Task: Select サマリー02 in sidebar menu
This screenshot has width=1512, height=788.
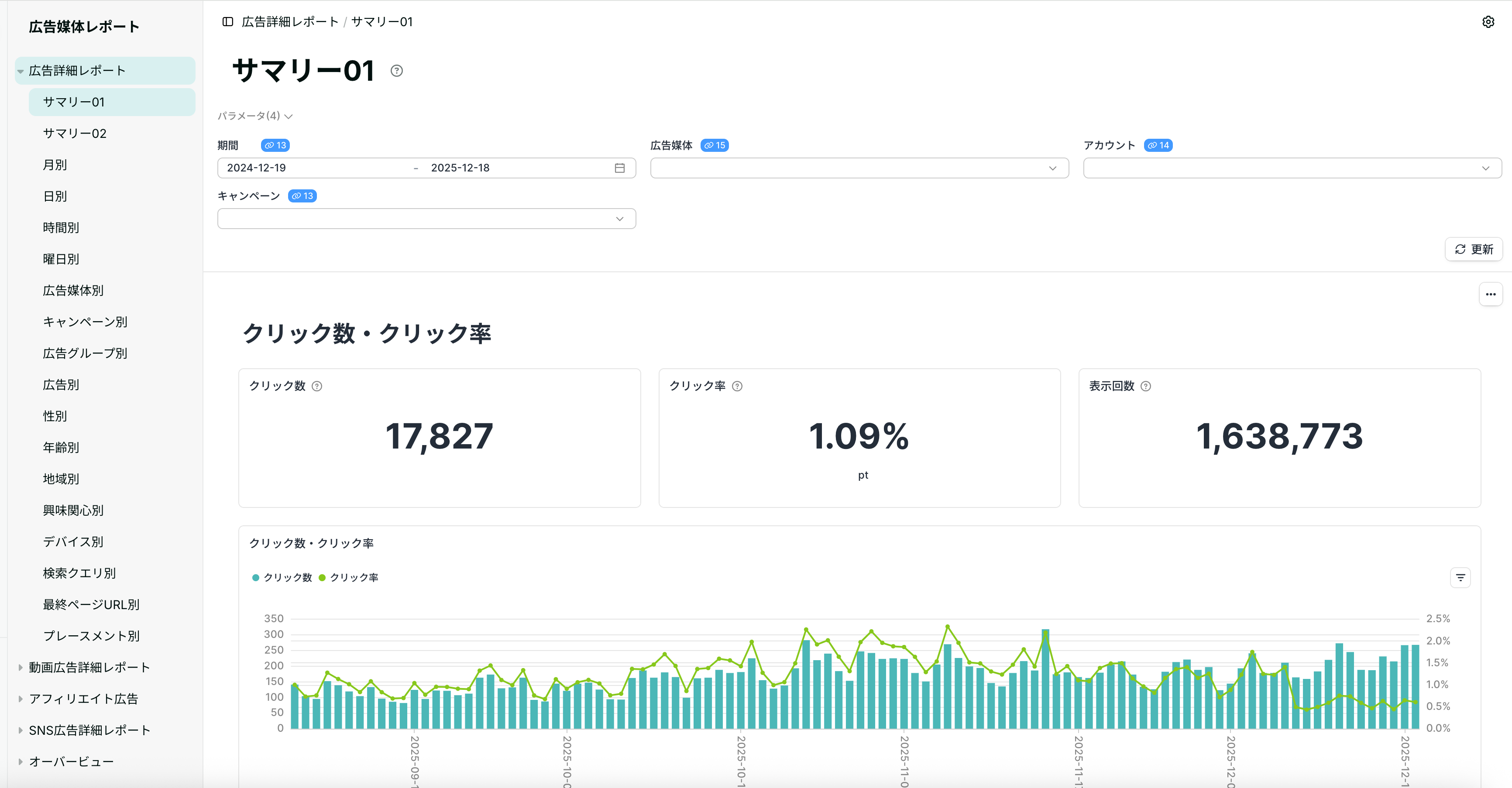Action: (x=75, y=133)
